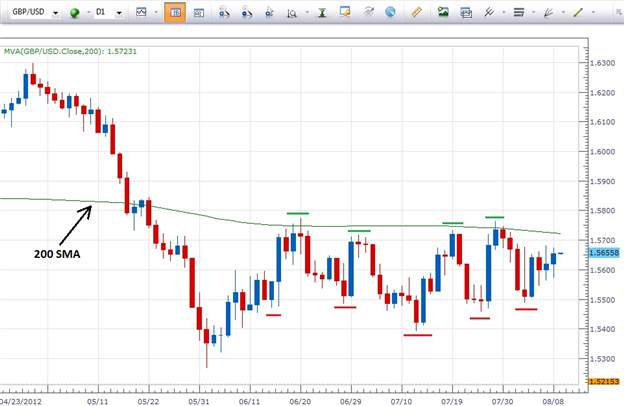Click the MVA(GBP/USD.Close,200) indicator label

coord(70,51)
